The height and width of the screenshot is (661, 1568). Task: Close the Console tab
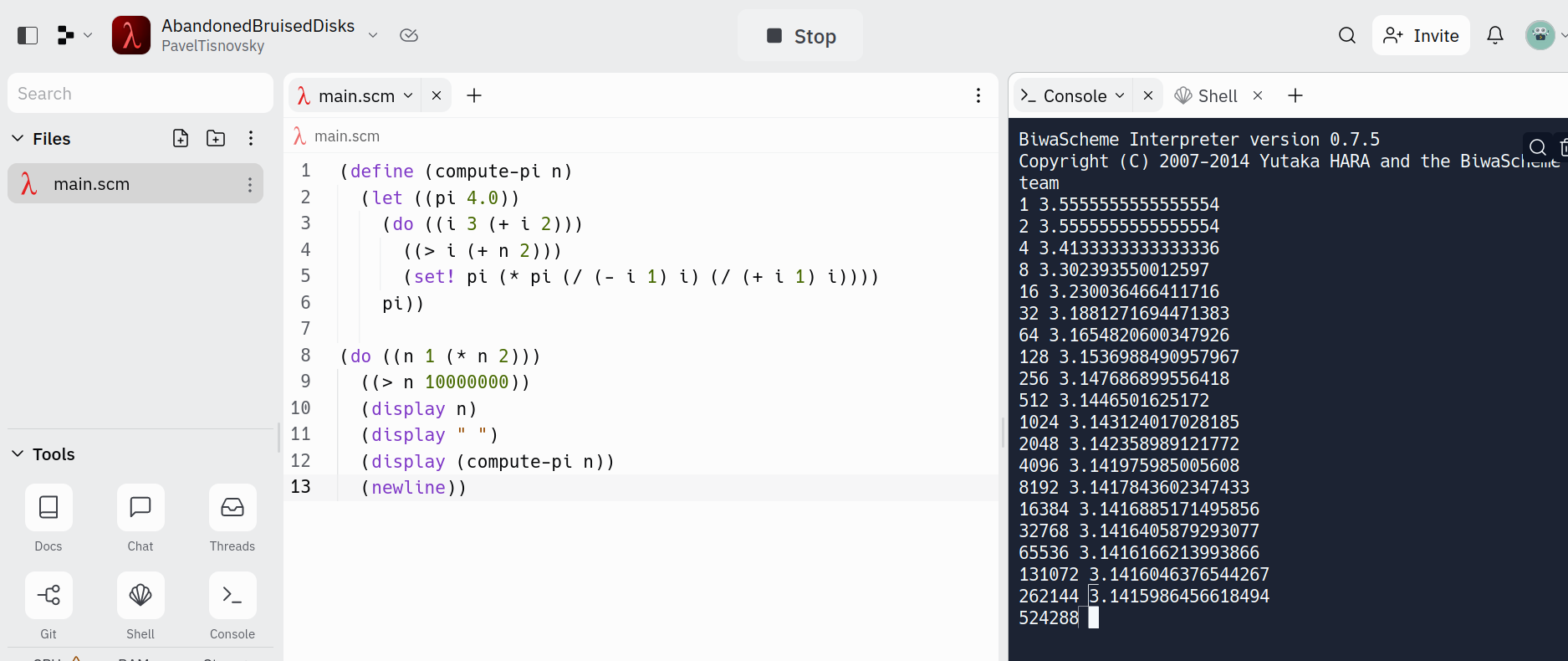(1148, 95)
